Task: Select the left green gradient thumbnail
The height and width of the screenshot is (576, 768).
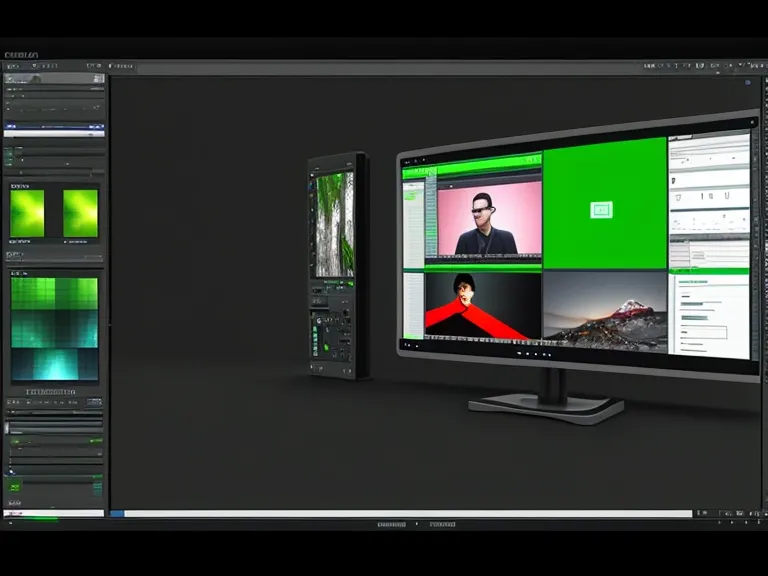Action: point(27,214)
